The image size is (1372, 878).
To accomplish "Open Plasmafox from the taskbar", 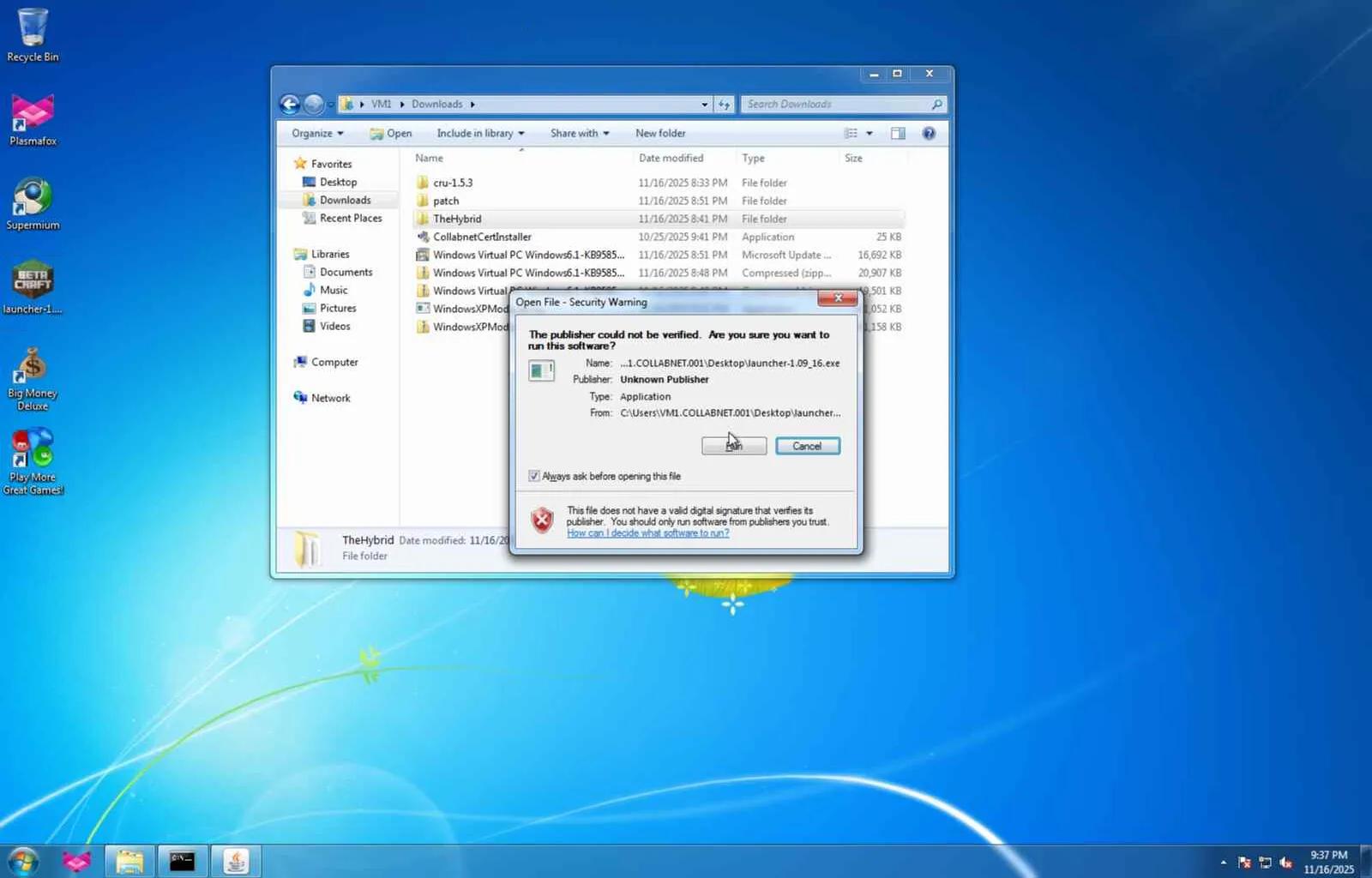I will 76,861.
